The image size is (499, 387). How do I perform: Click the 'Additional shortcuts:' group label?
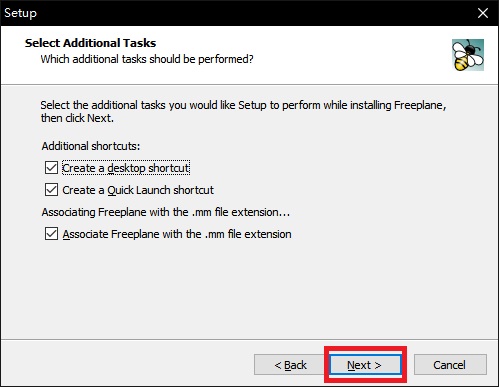[x=91, y=146]
